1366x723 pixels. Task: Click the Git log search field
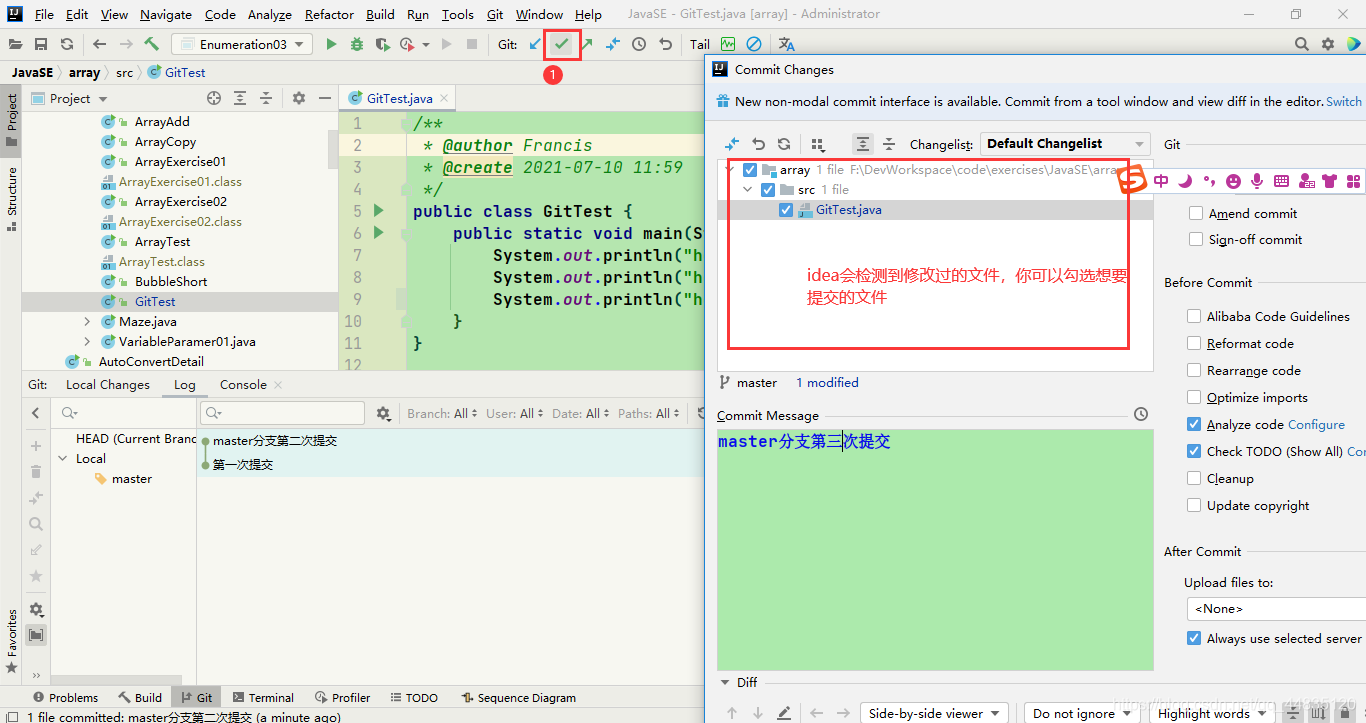tap(283, 413)
